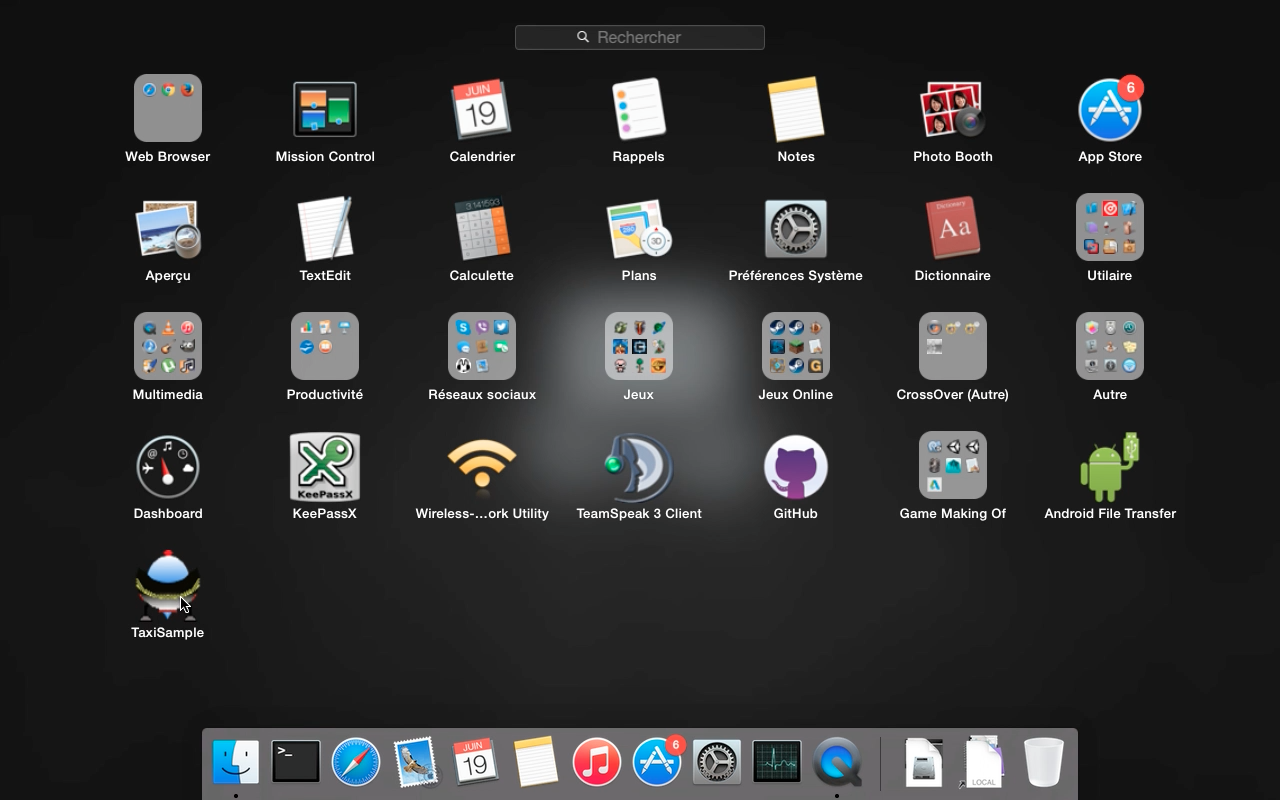Image resolution: width=1280 pixels, height=800 pixels.
Task: Expand the Web Browser folder
Action: 167,109
